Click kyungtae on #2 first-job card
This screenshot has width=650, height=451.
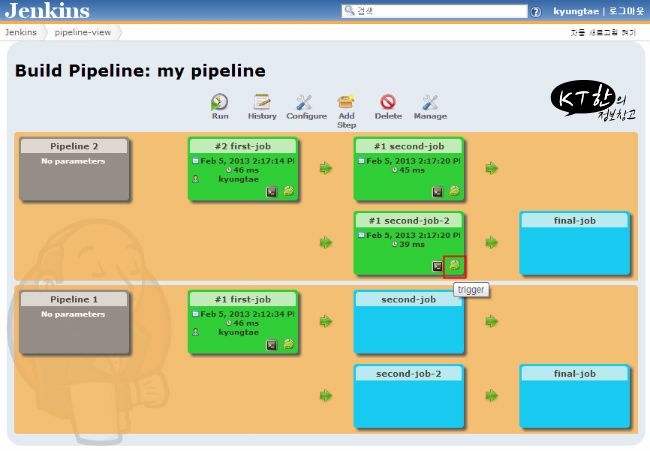tap(238, 179)
